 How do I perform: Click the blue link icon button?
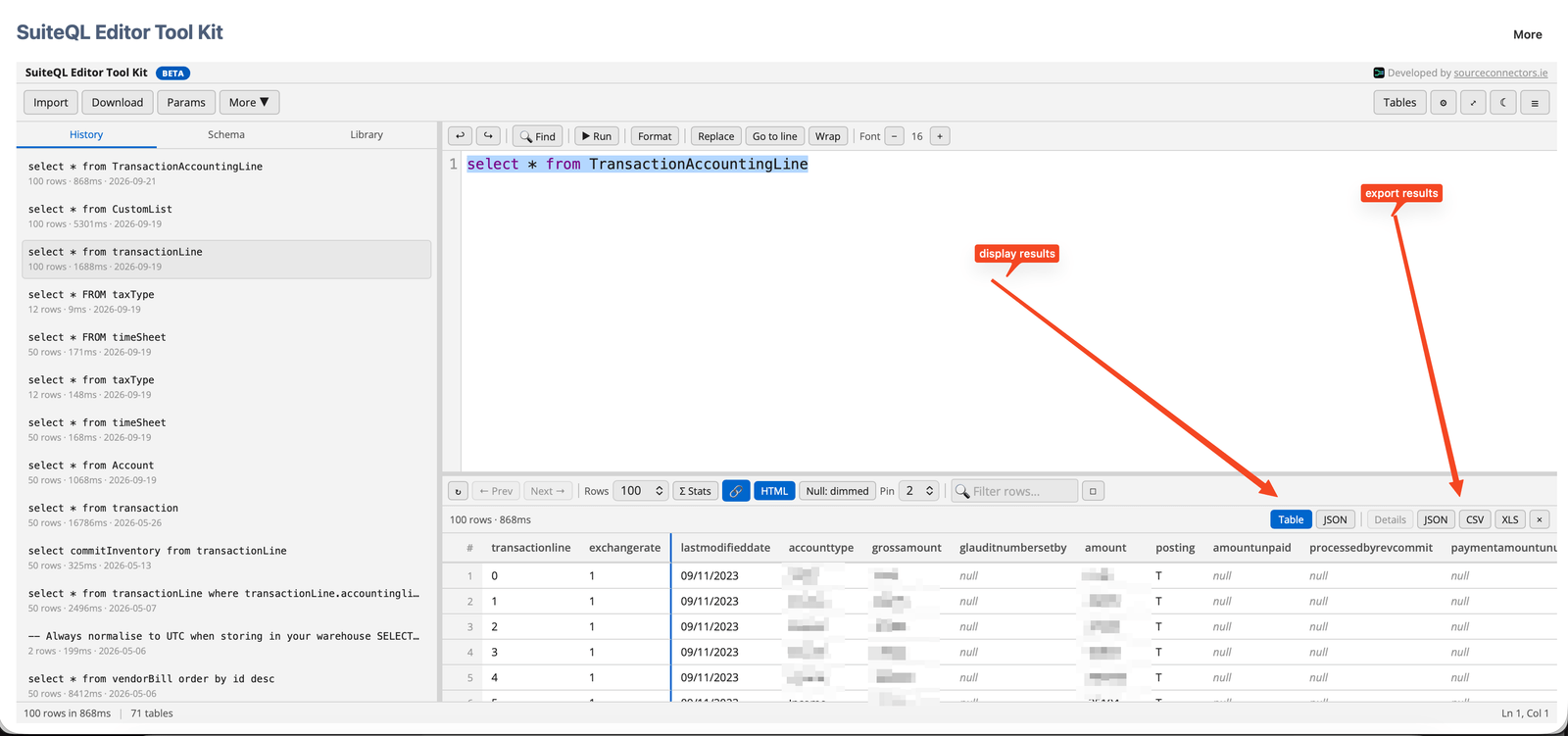point(736,491)
